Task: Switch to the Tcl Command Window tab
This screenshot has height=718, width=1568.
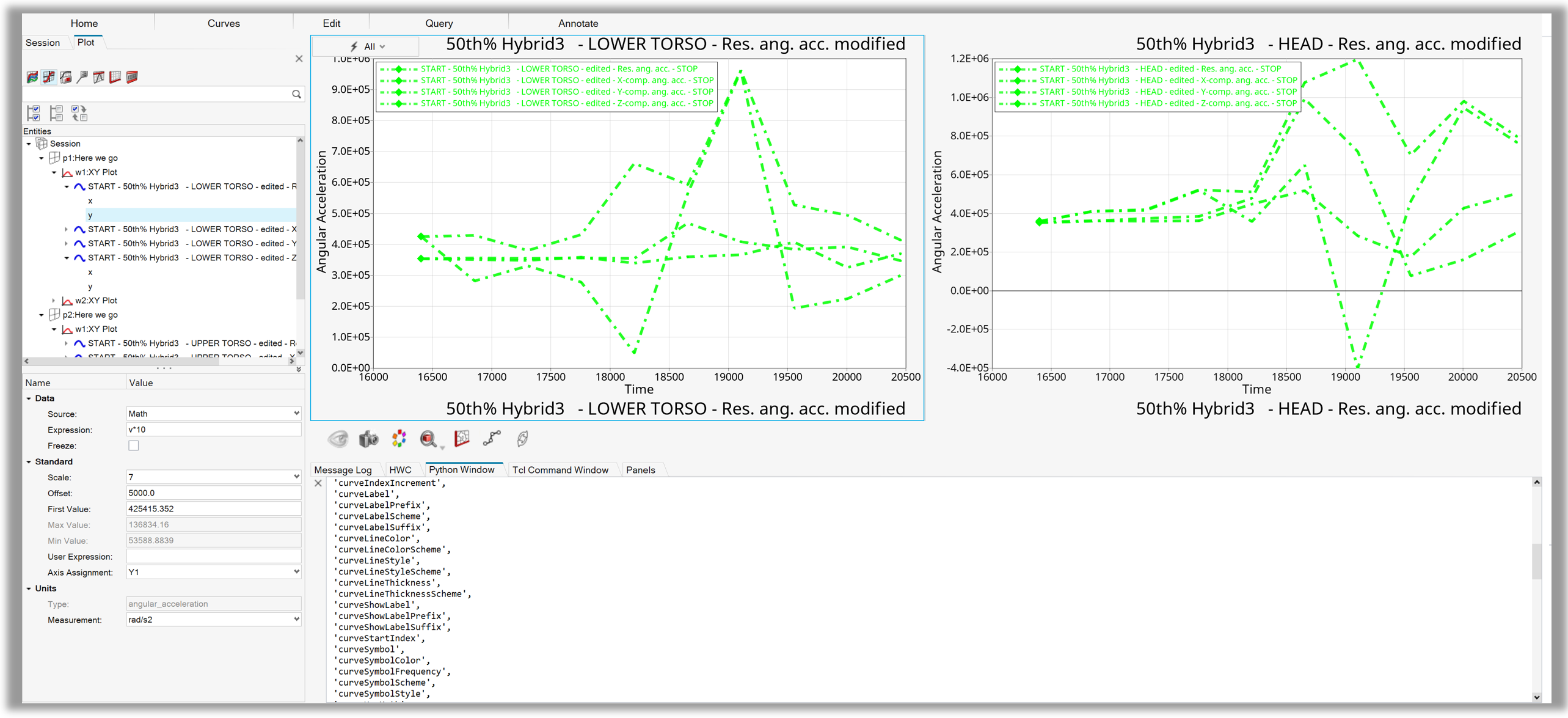Action: (x=560, y=470)
